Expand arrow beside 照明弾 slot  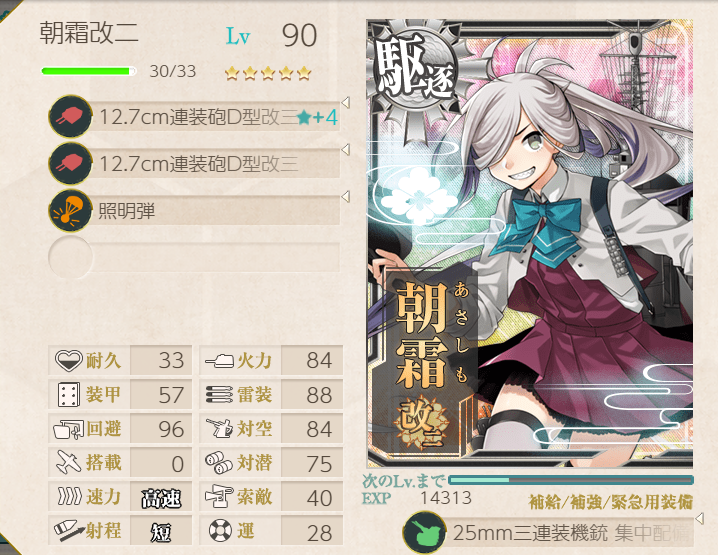click(x=346, y=197)
